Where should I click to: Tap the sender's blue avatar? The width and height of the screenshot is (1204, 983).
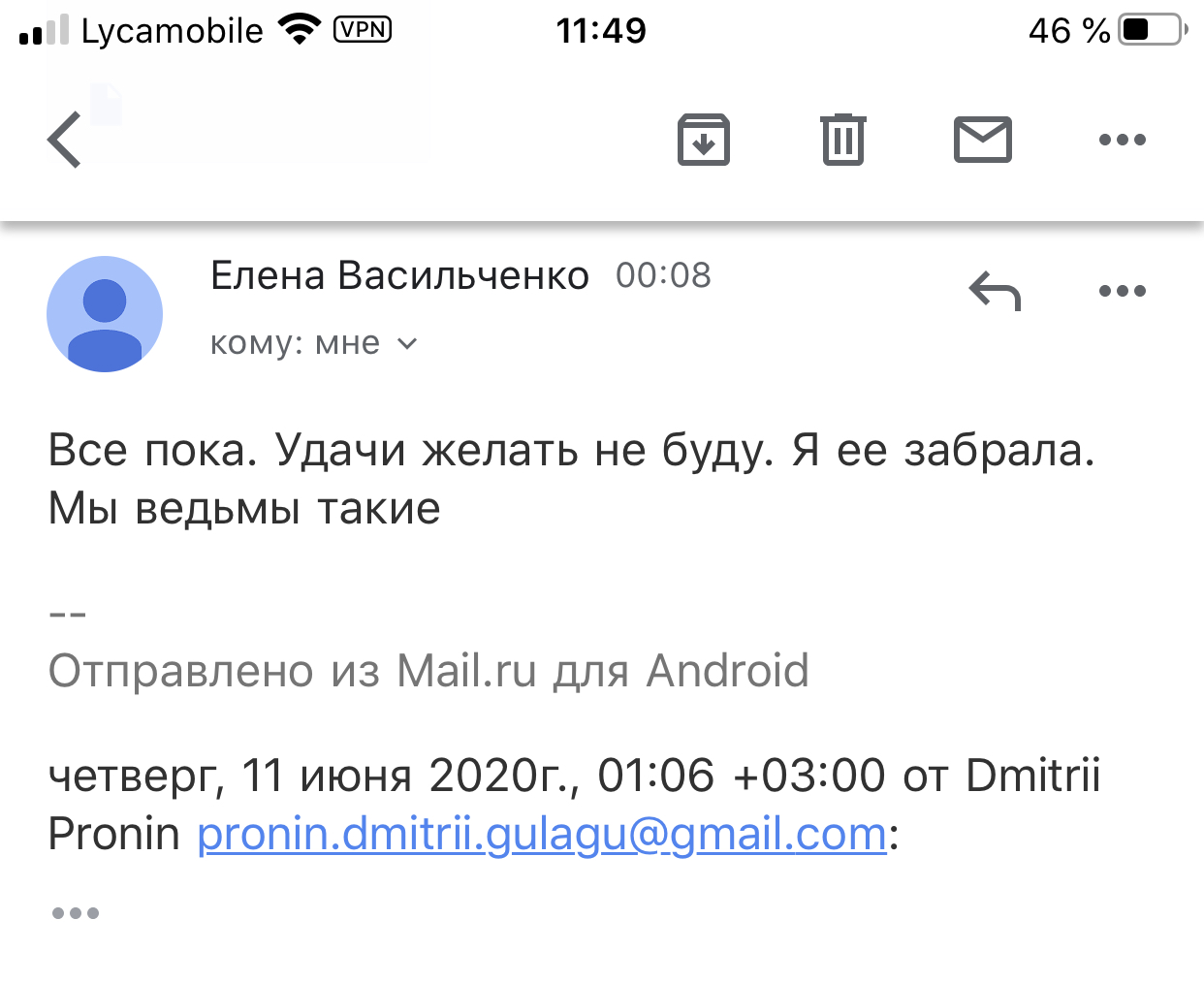pos(105,314)
